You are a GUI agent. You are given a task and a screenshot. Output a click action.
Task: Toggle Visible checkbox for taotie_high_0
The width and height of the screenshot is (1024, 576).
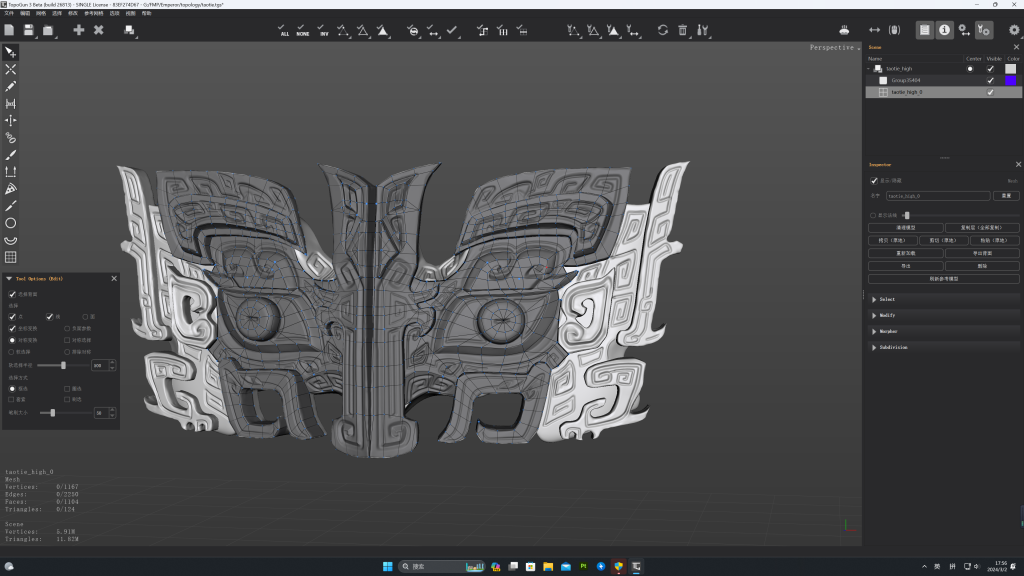991,92
